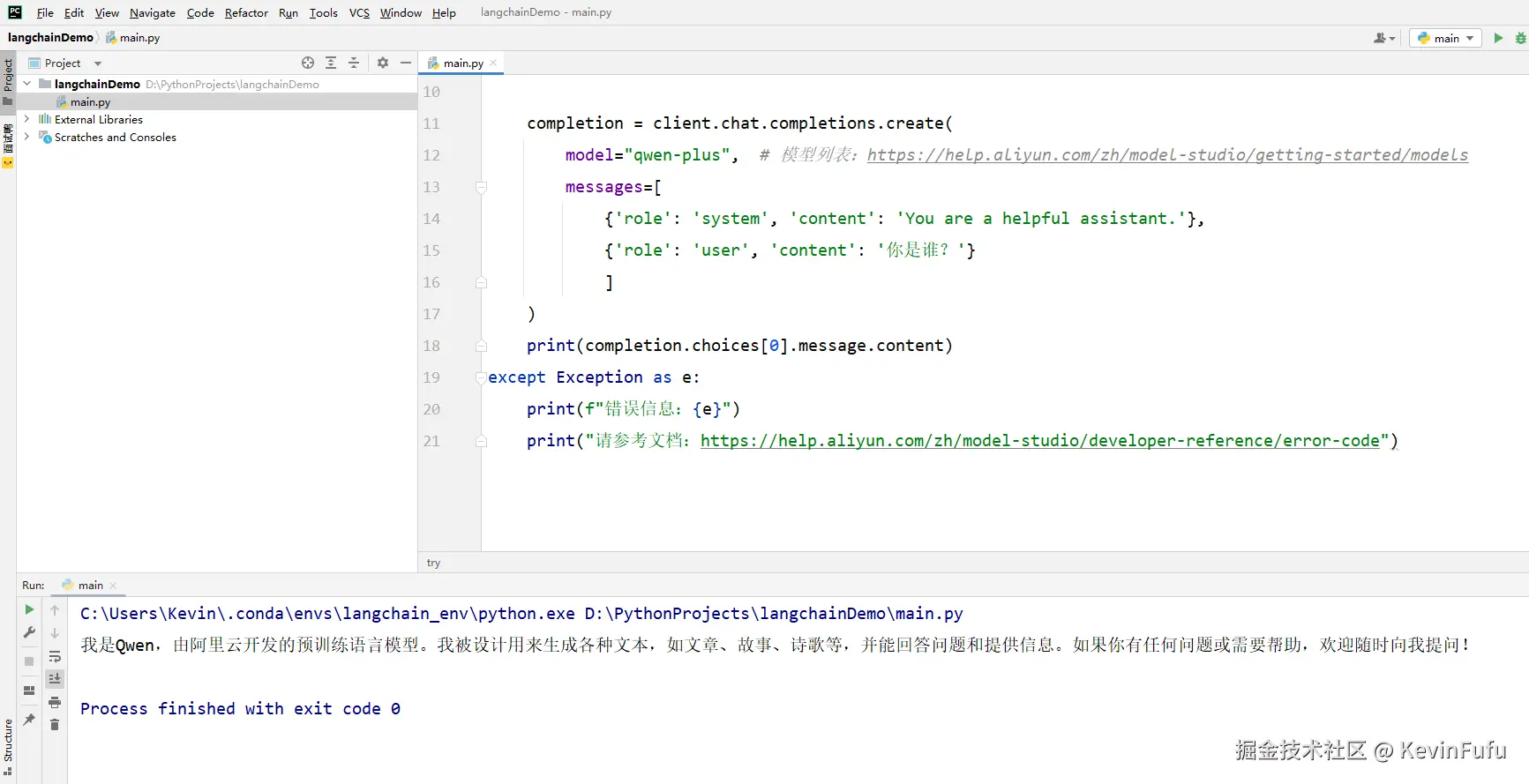Viewport: 1529px width, 784px height.
Task: Pin the Run tab with the pin icon
Action: [x=29, y=720]
